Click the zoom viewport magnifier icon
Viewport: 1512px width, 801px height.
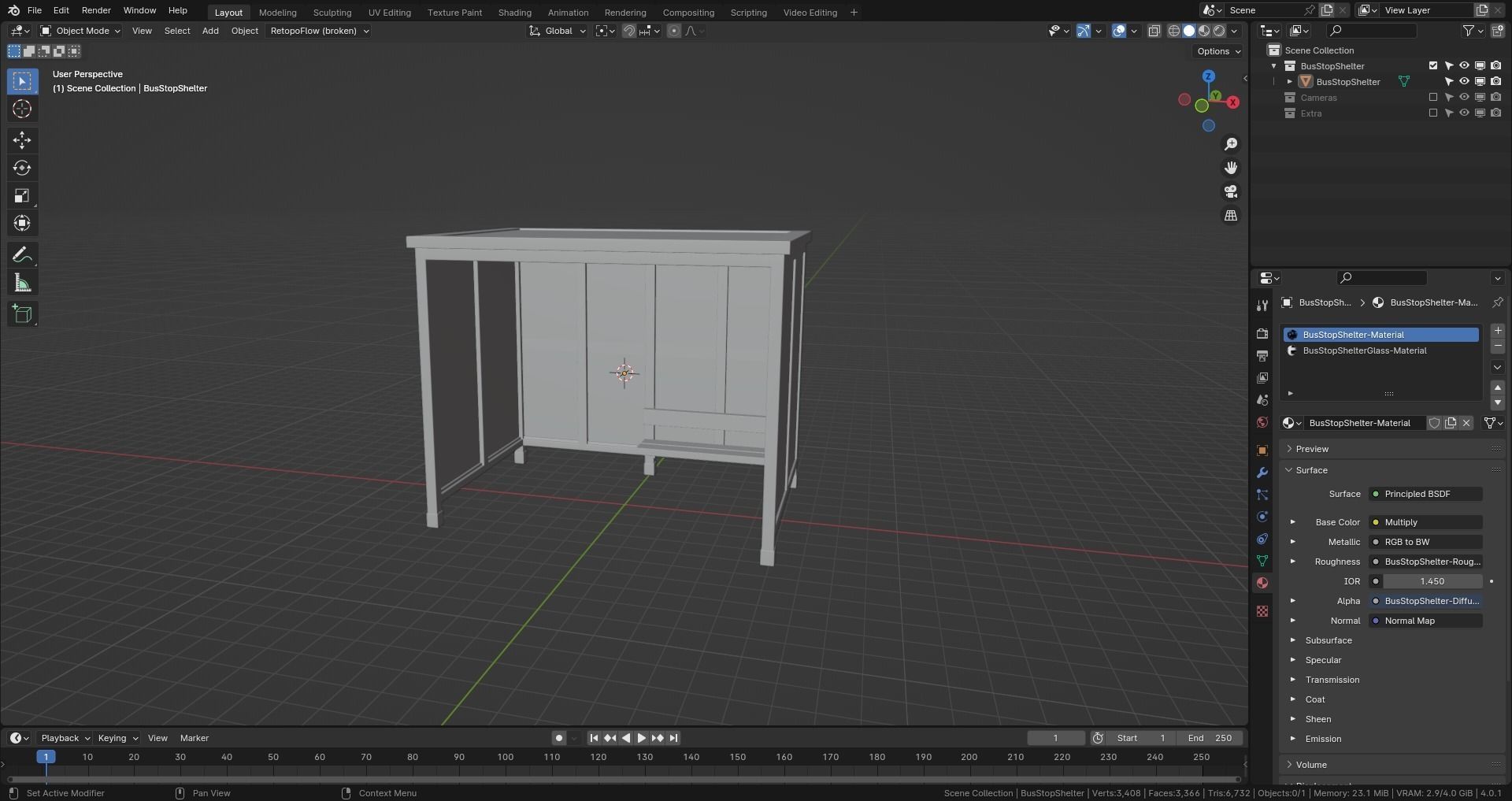coord(1231,144)
